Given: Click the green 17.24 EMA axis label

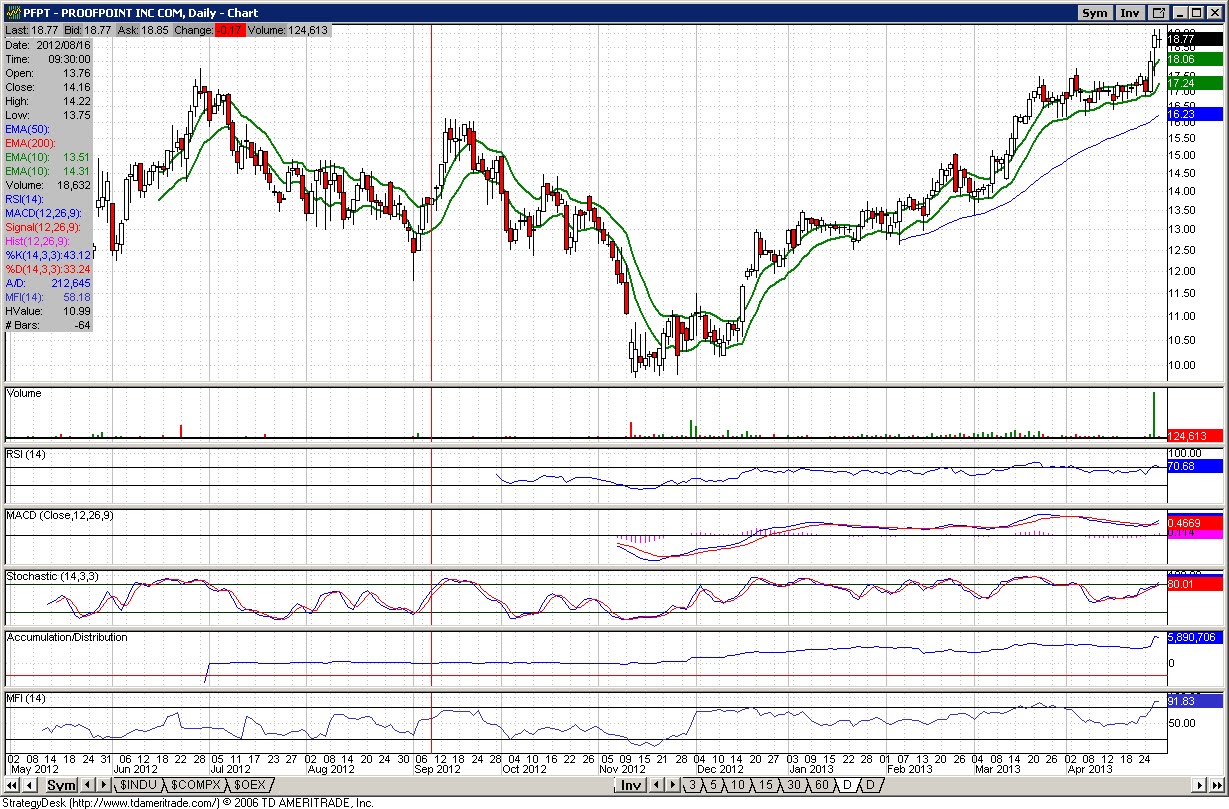Looking at the screenshot, I should pyautogui.click(x=1193, y=84).
